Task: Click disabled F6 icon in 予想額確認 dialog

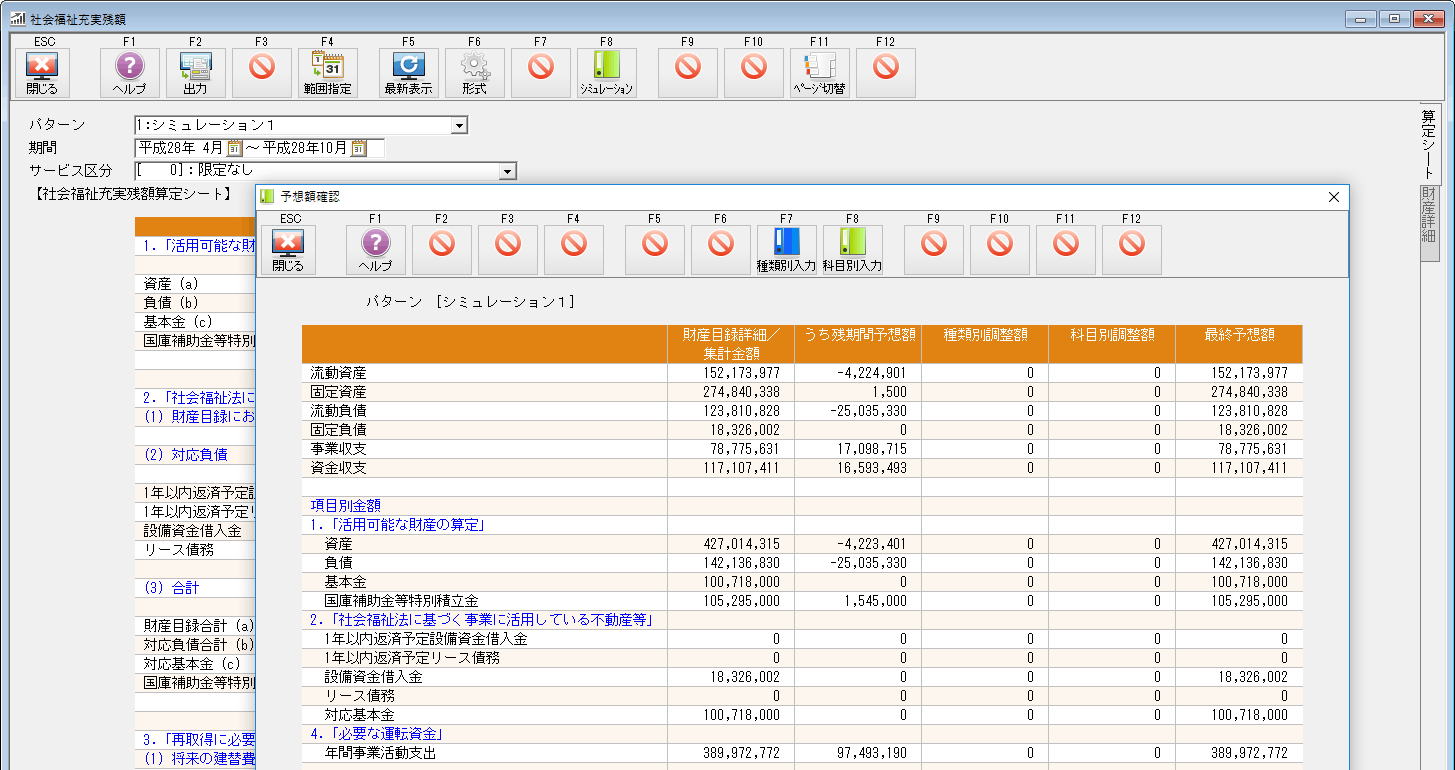Action: point(721,249)
